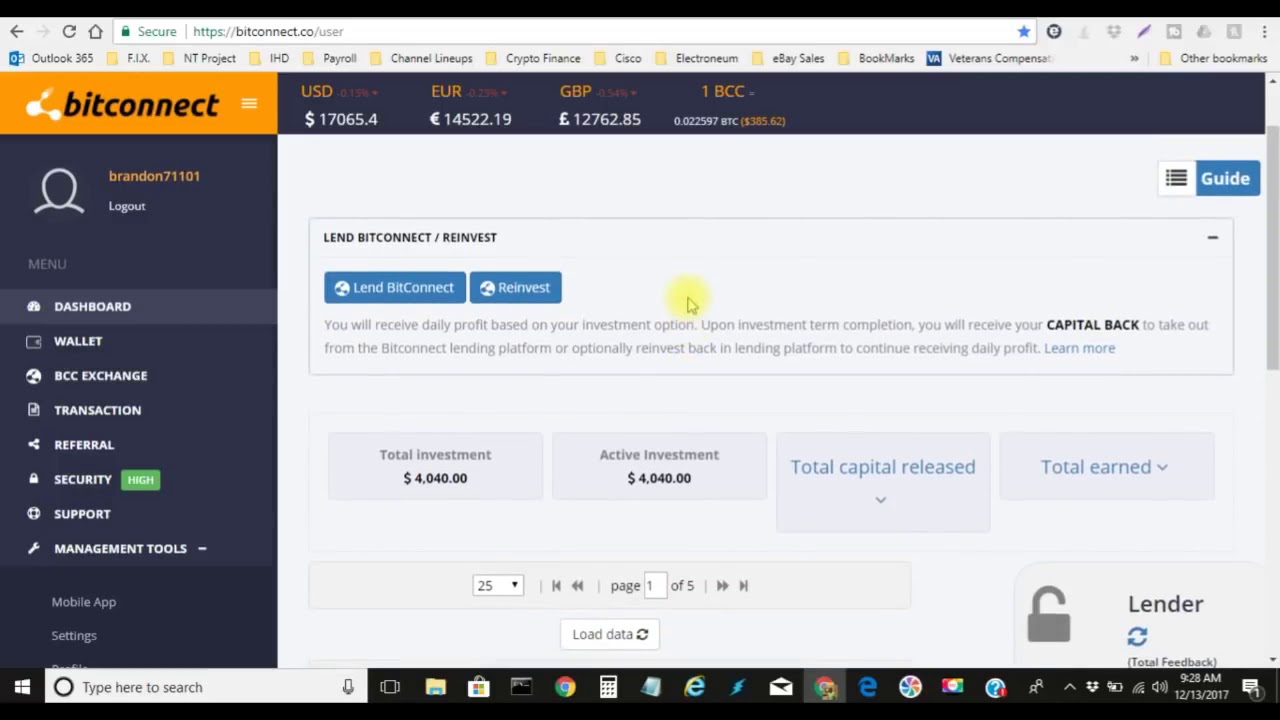Open Settings under Management Tools
The width and height of the screenshot is (1280, 720).
click(74, 635)
